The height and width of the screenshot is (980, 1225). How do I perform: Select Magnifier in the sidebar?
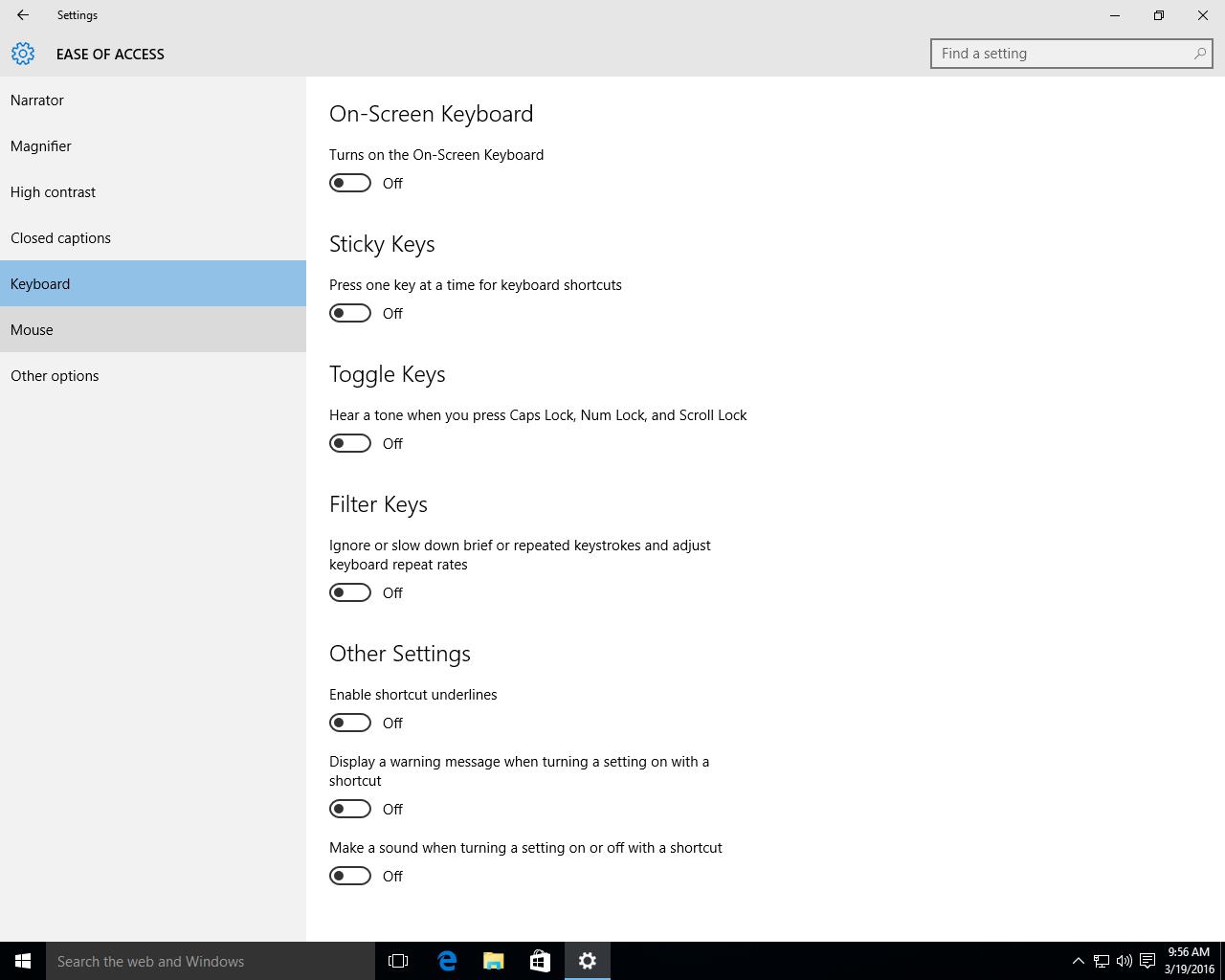pyautogui.click(x=153, y=145)
